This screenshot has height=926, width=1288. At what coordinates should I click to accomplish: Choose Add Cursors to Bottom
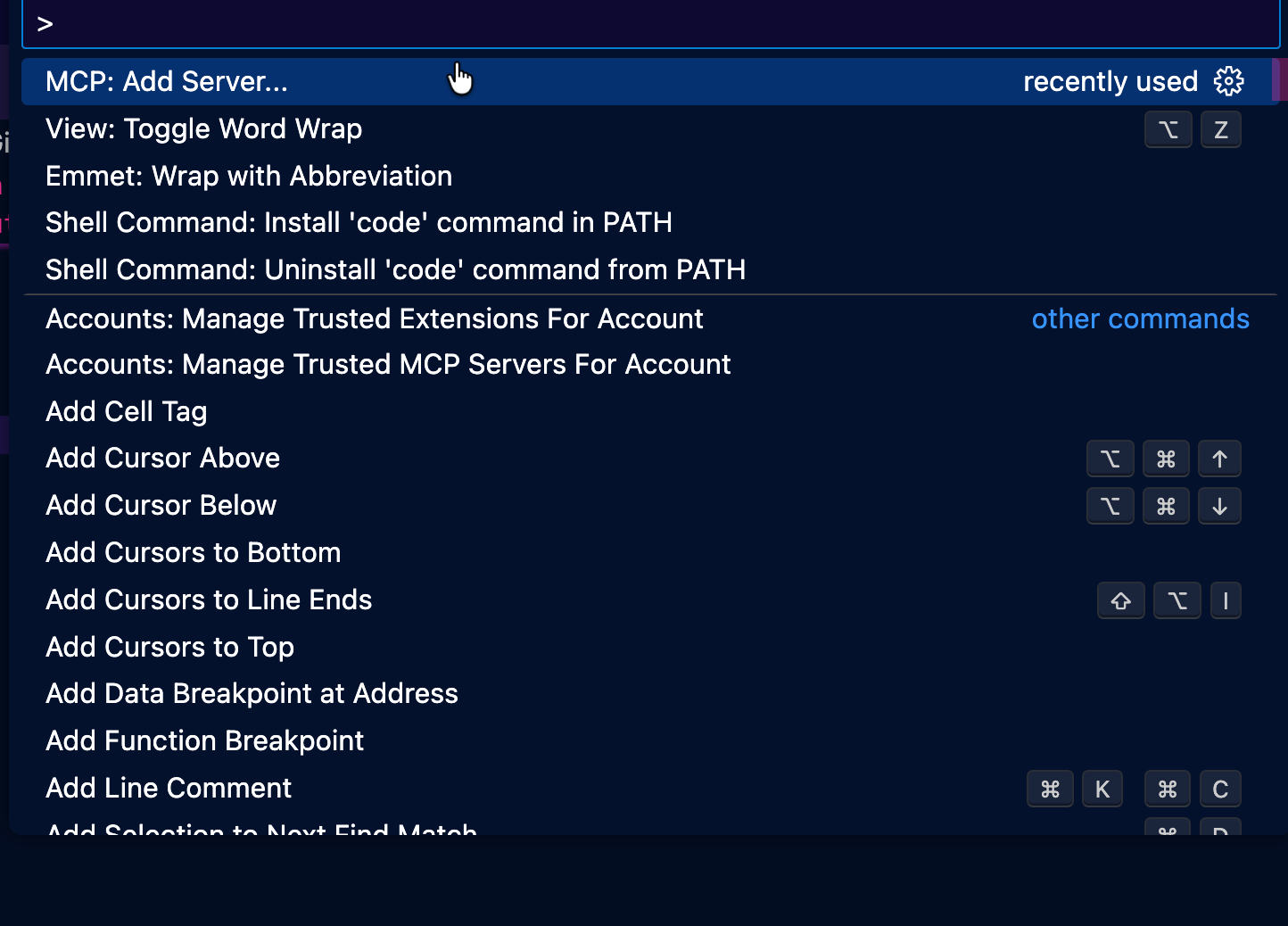194,553
